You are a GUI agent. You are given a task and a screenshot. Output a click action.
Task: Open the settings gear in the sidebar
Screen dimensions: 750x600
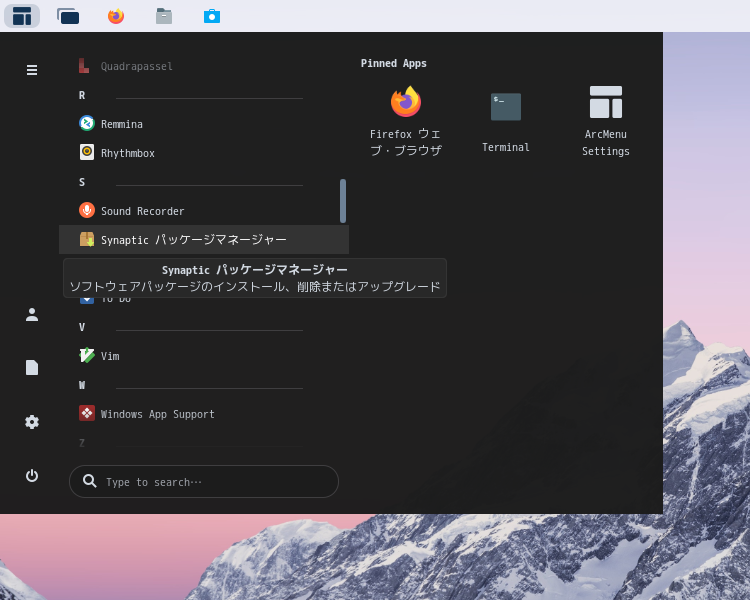[x=32, y=422]
